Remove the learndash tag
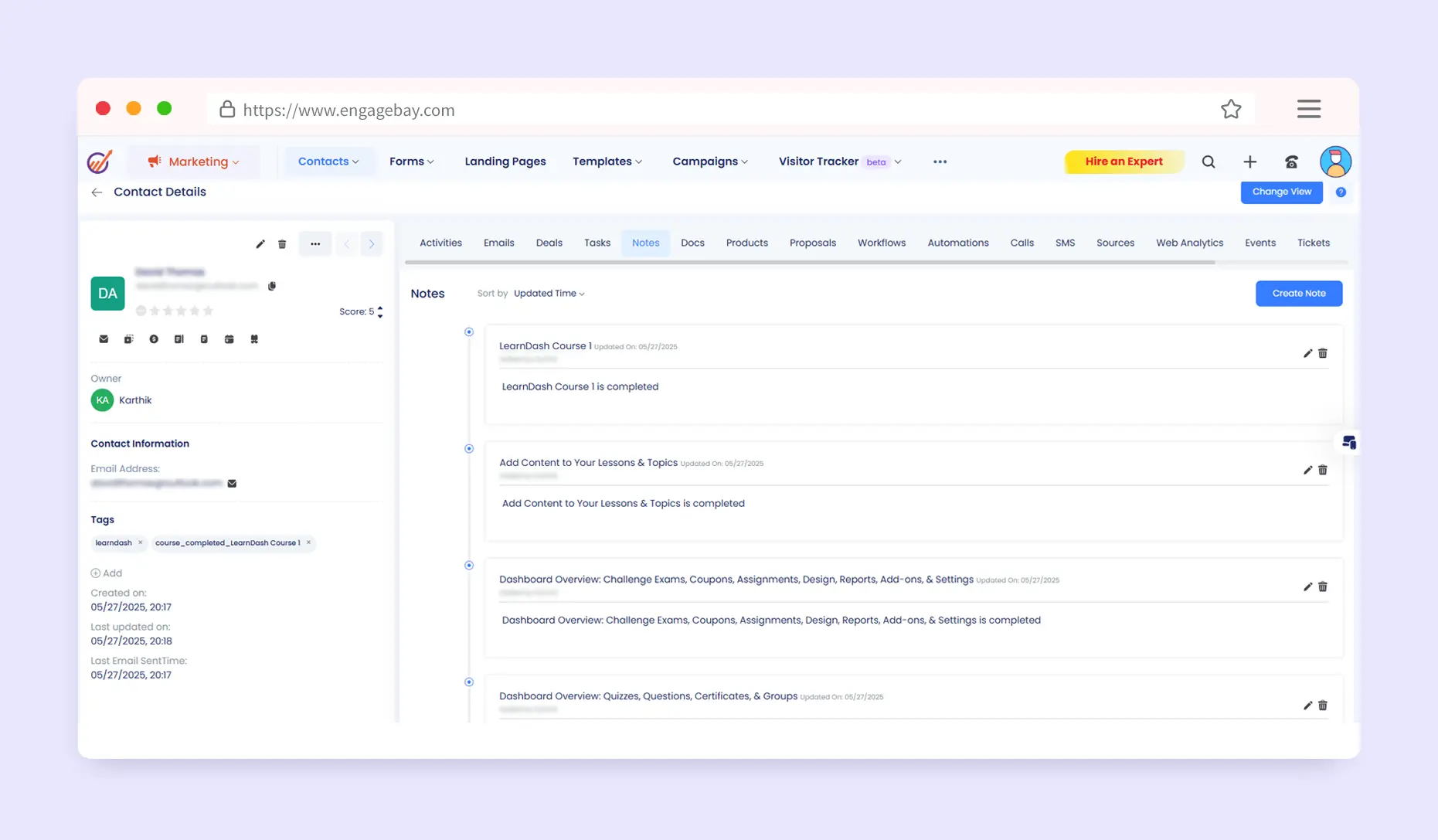The width and height of the screenshot is (1438, 840). point(140,542)
